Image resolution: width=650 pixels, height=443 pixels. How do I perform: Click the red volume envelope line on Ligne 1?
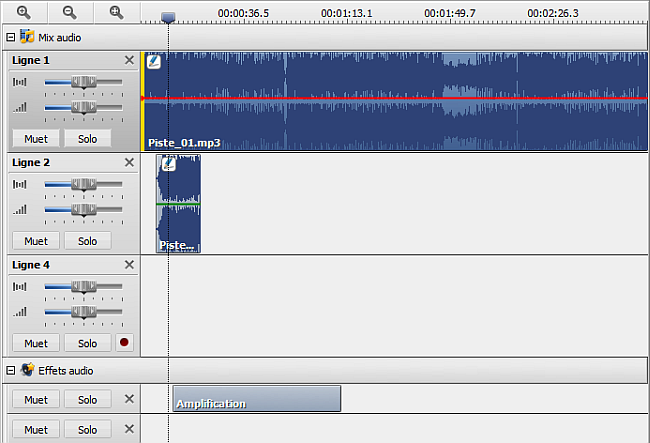394,98
